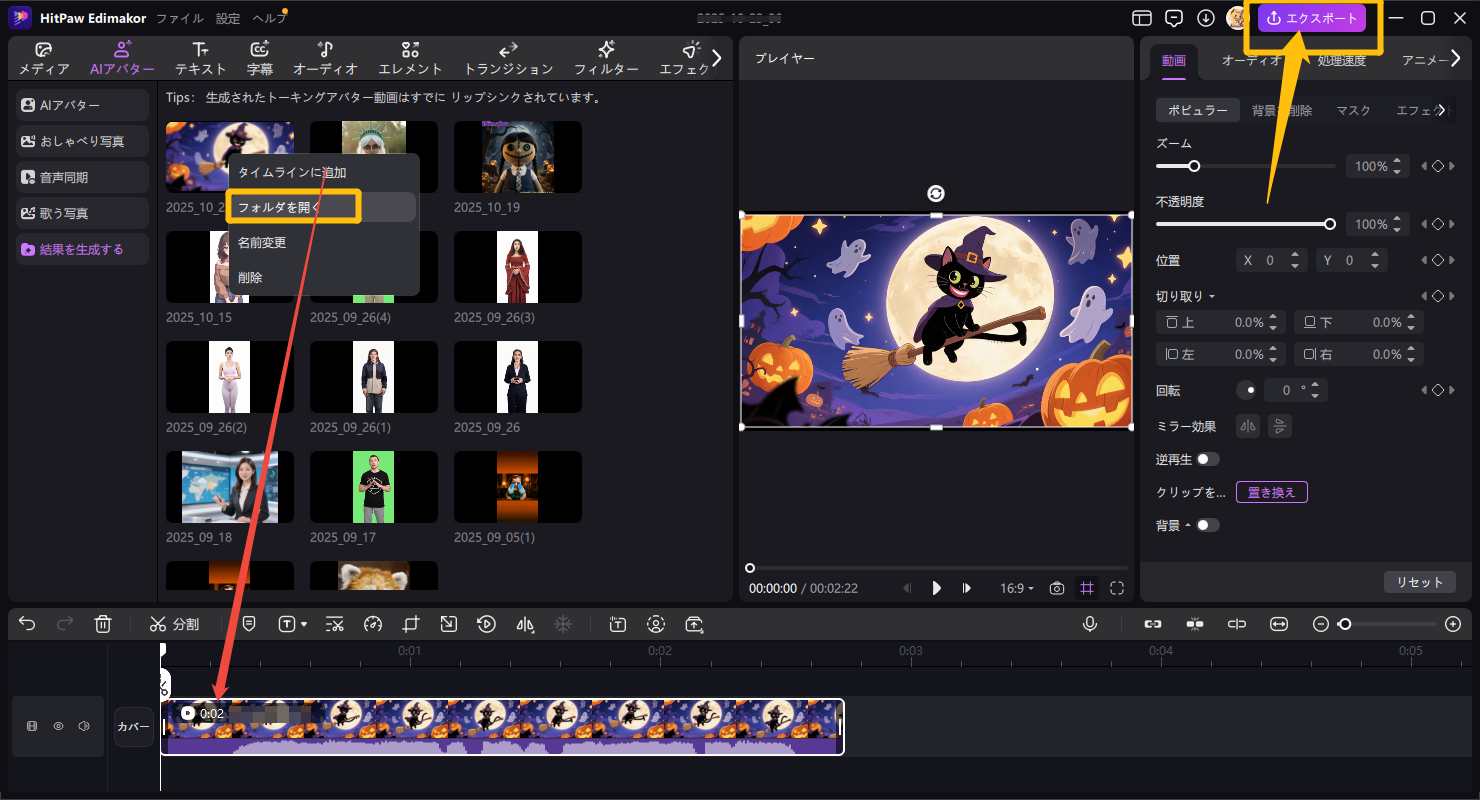
Task: Click the リセット reset button
Action: coord(1419,582)
